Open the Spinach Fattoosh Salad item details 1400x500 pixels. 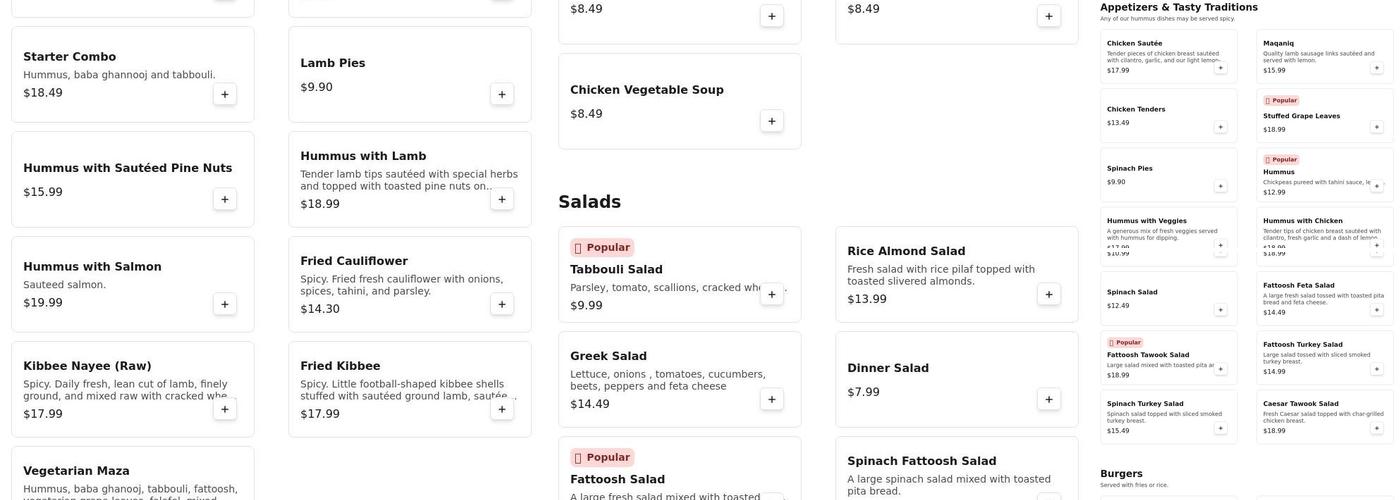pos(921,461)
